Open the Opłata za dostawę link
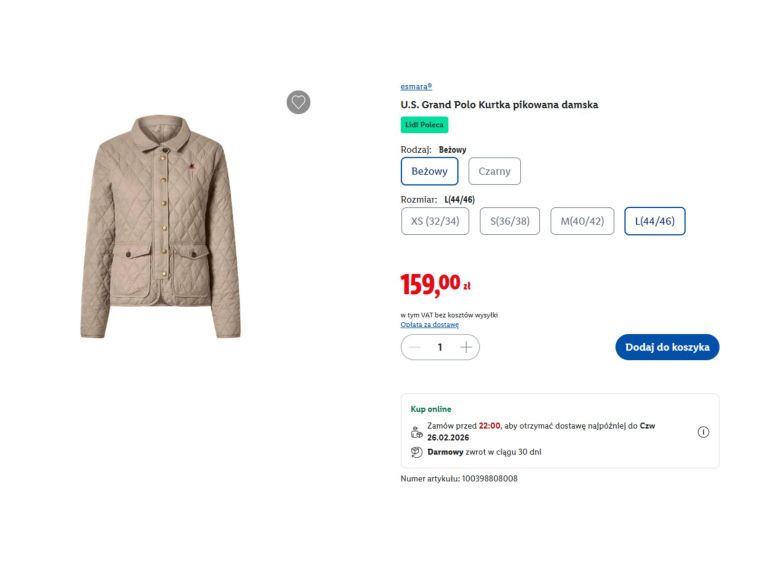This screenshot has width=760, height=570. [430, 324]
